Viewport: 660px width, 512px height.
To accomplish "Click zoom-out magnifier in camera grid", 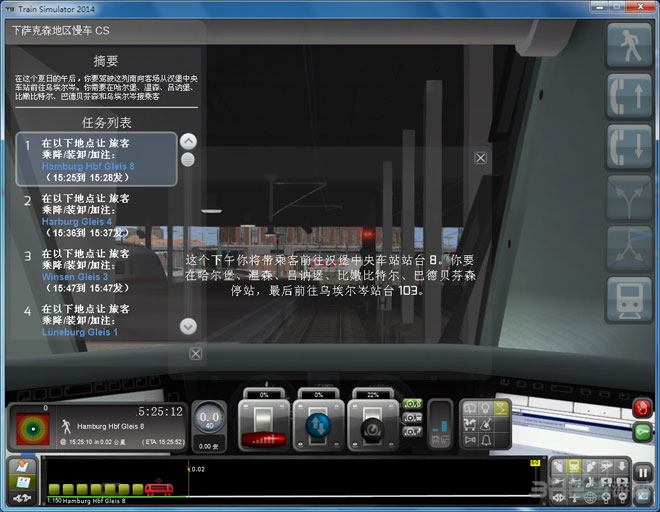I will (x=623, y=498).
